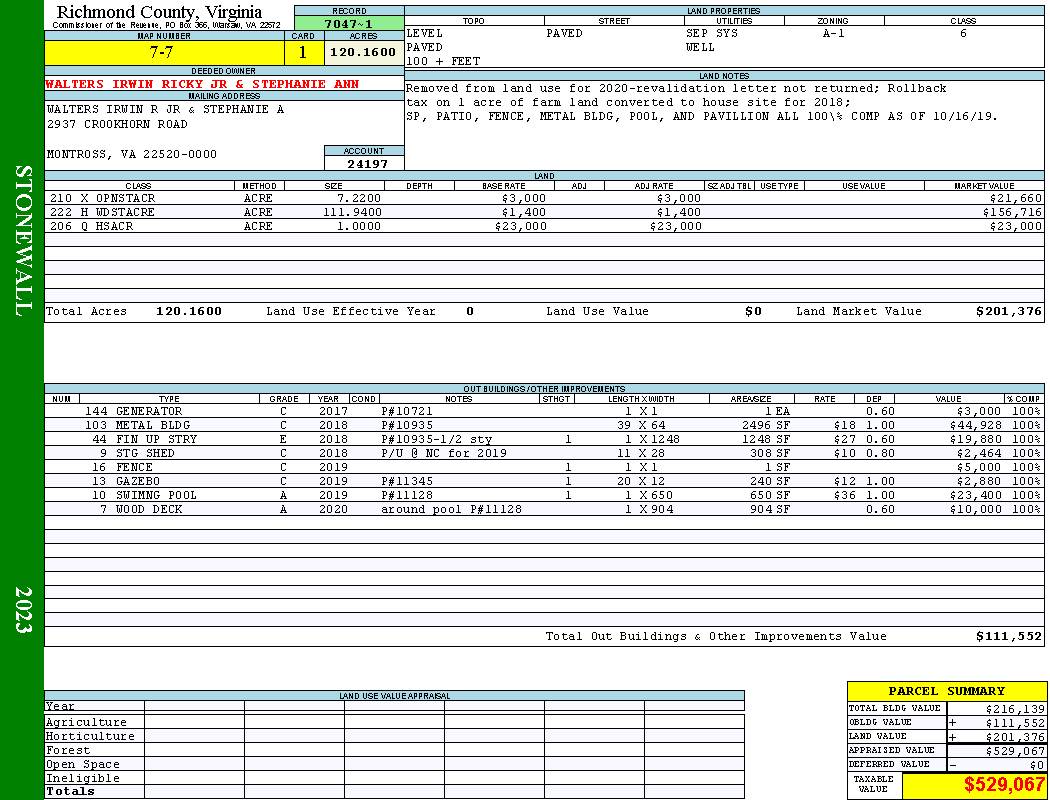Click value $23,400 for swimming pool
Image resolution: width=1050 pixels, height=800 pixels.
(976, 495)
